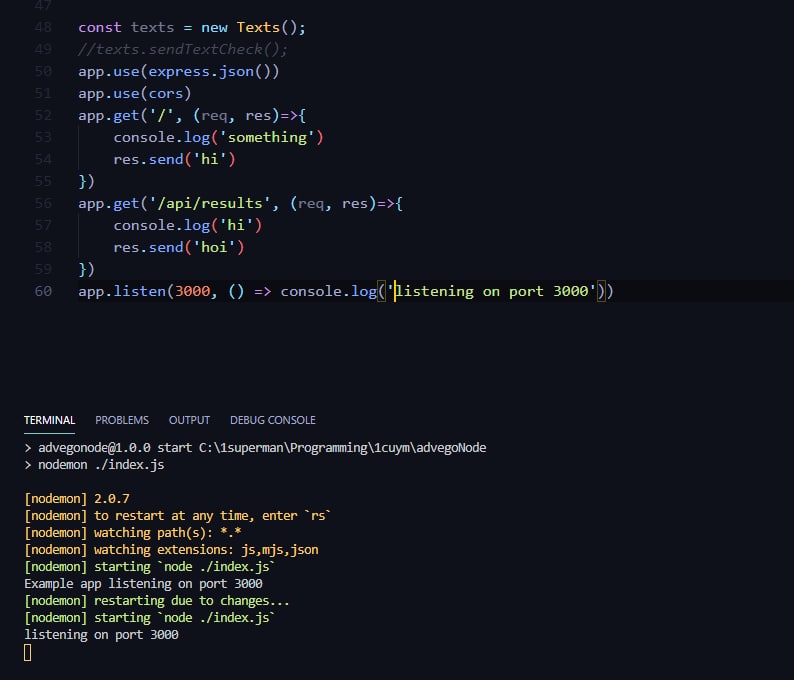Click the last terminal output 'listening on port 3000'
This screenshot has width=794, height=680.
tap(101, 635)
